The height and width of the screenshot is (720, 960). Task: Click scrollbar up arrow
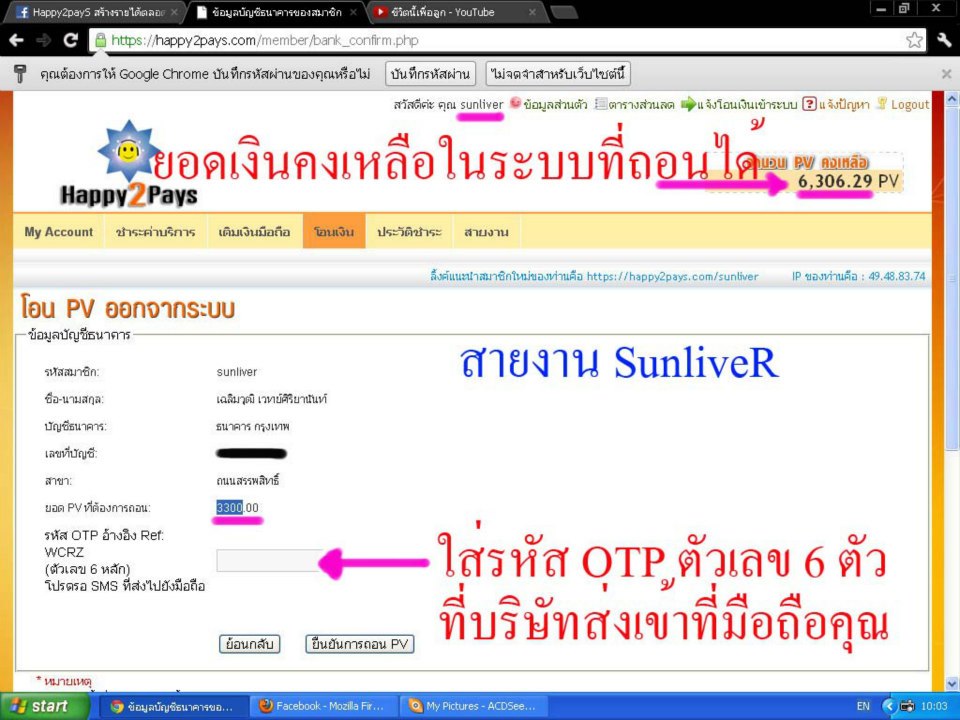pyautogui.click(x=952, y=99)
